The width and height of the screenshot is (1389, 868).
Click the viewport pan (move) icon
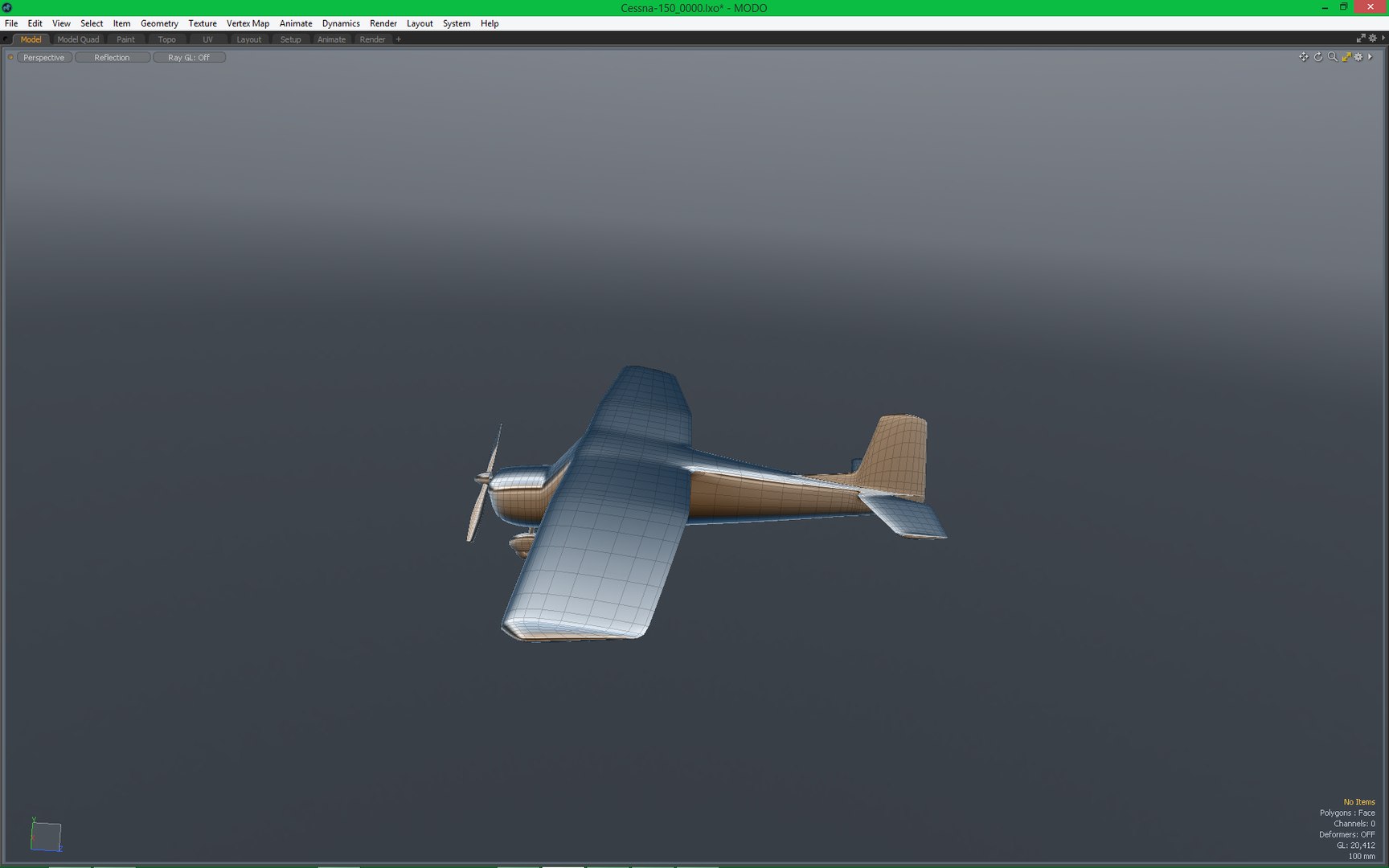click(1303, 57)
